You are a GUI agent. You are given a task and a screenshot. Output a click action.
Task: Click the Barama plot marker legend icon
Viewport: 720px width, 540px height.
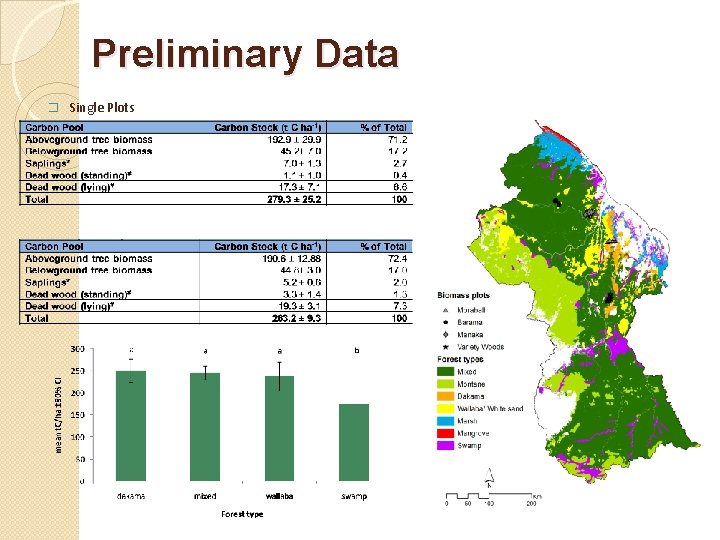(445, 322)
